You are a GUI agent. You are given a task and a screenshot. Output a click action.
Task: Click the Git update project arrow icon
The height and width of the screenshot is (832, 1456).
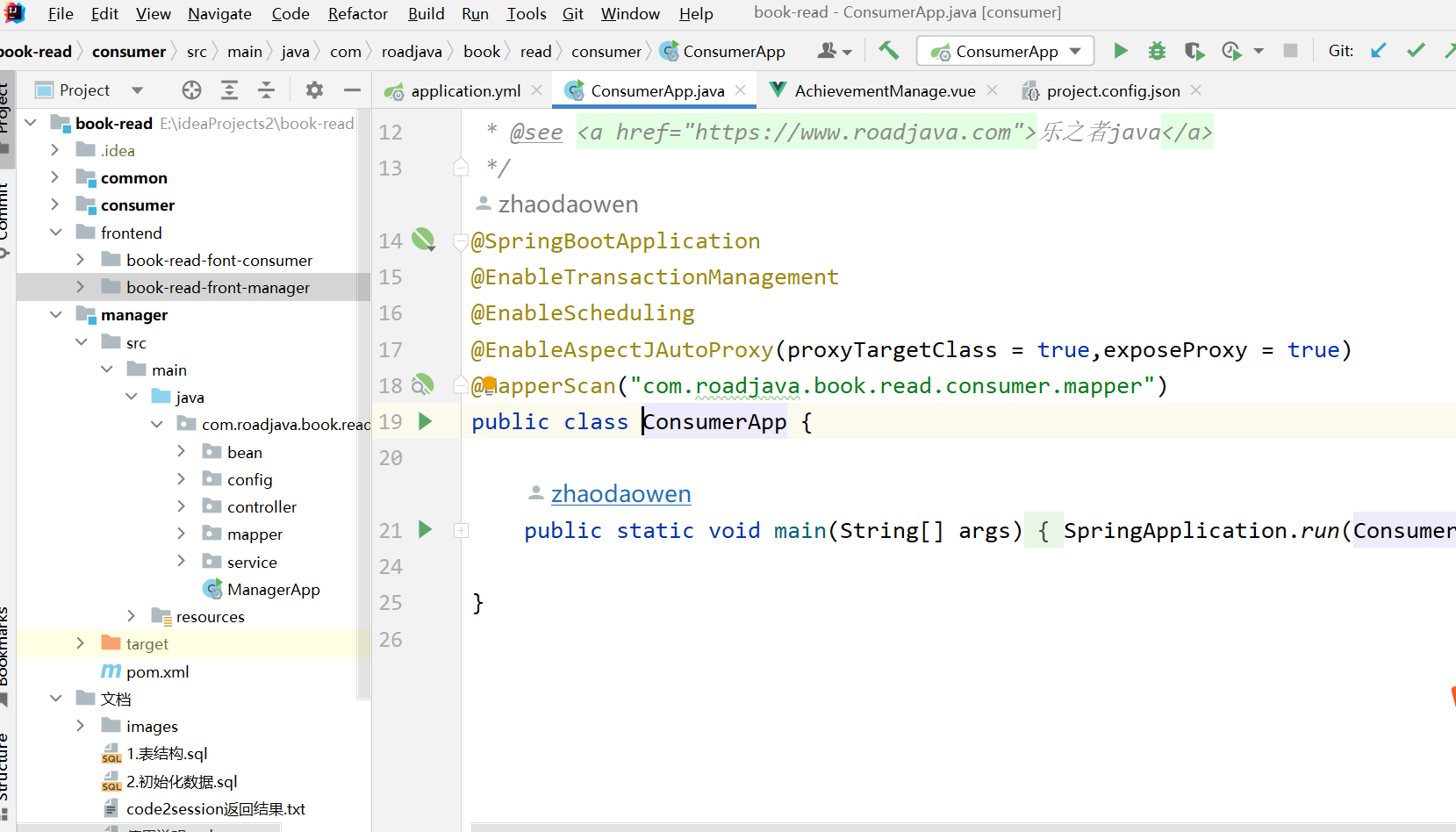1379,51
